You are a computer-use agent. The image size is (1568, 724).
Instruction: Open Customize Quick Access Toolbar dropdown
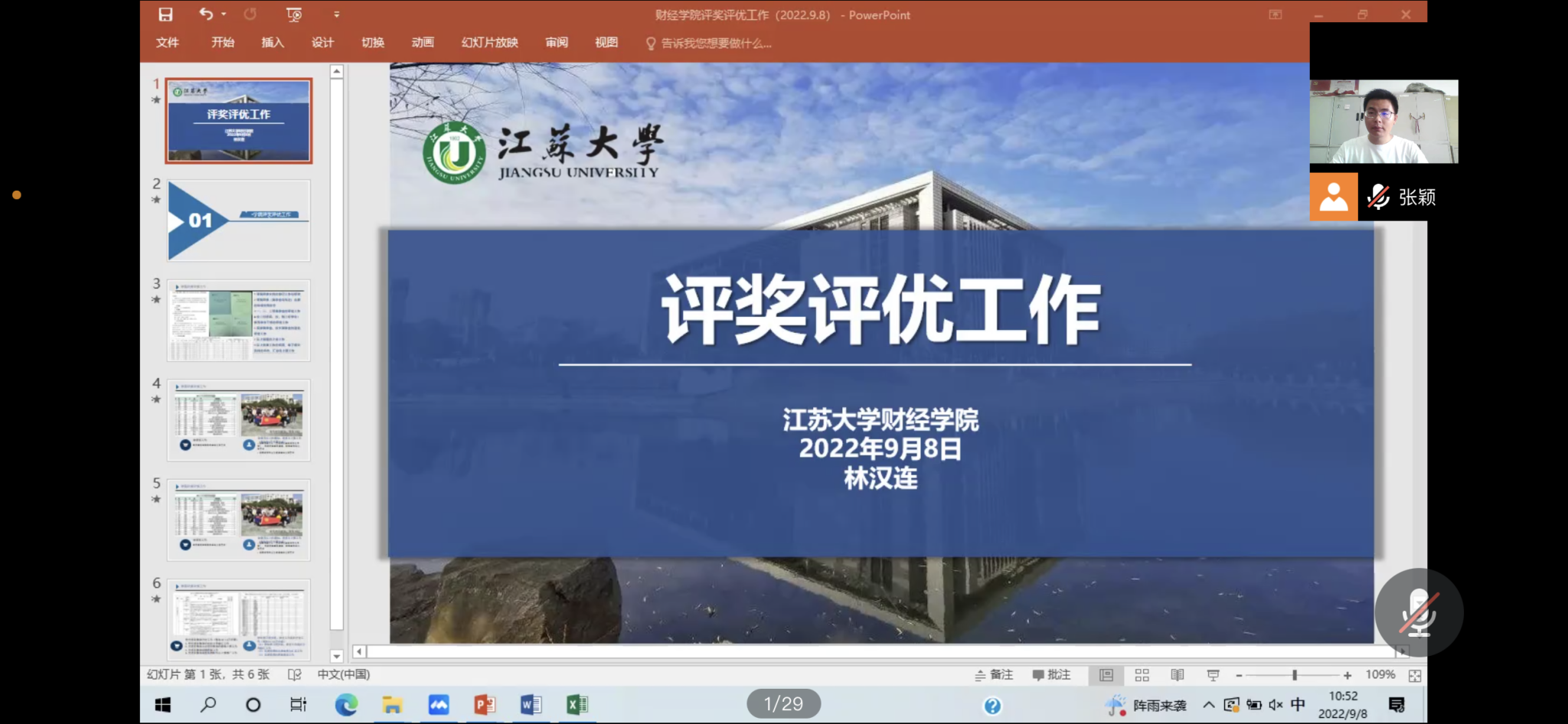pos(336,15)
